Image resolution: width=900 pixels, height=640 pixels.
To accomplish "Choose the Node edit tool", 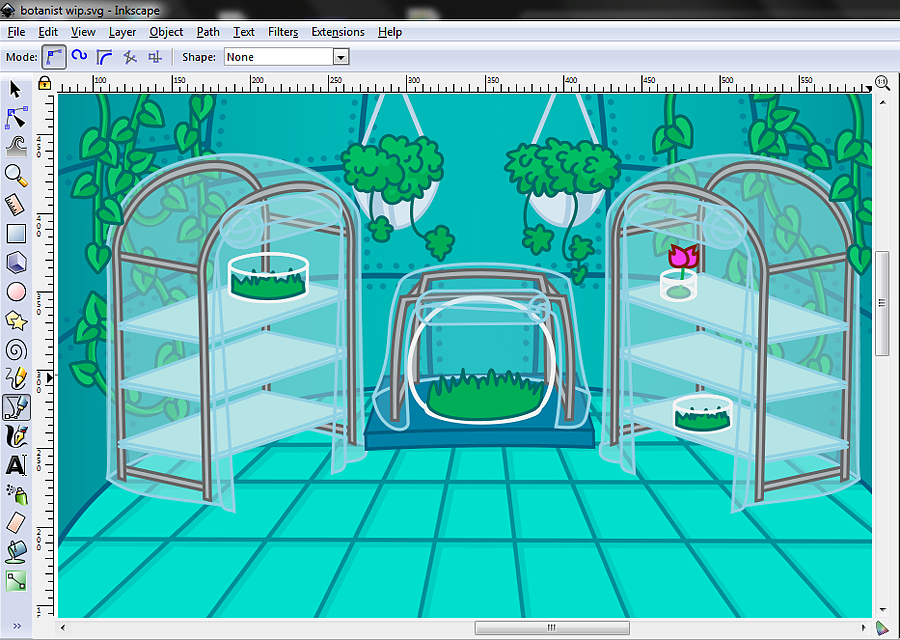I will click(16, 118).
